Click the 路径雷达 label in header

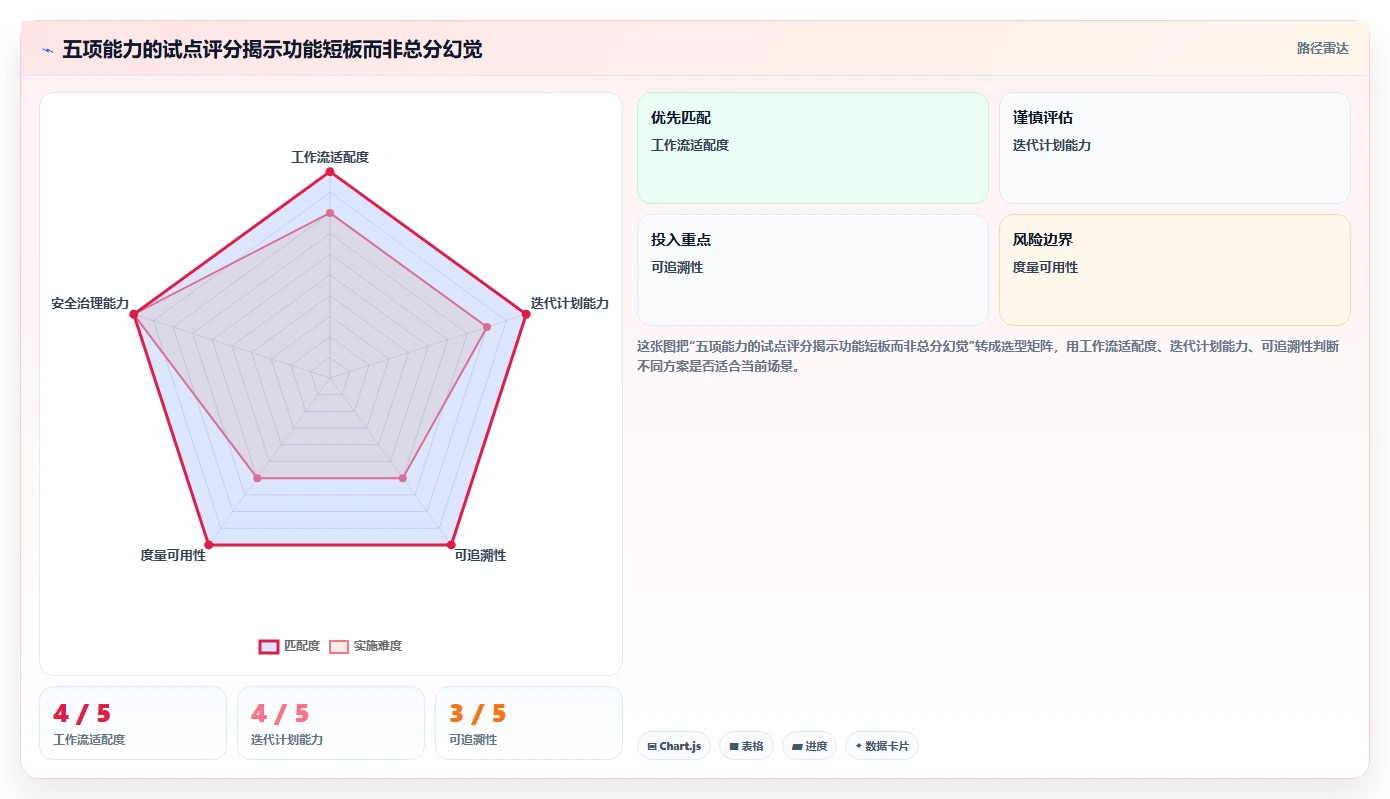(1323, 48)
